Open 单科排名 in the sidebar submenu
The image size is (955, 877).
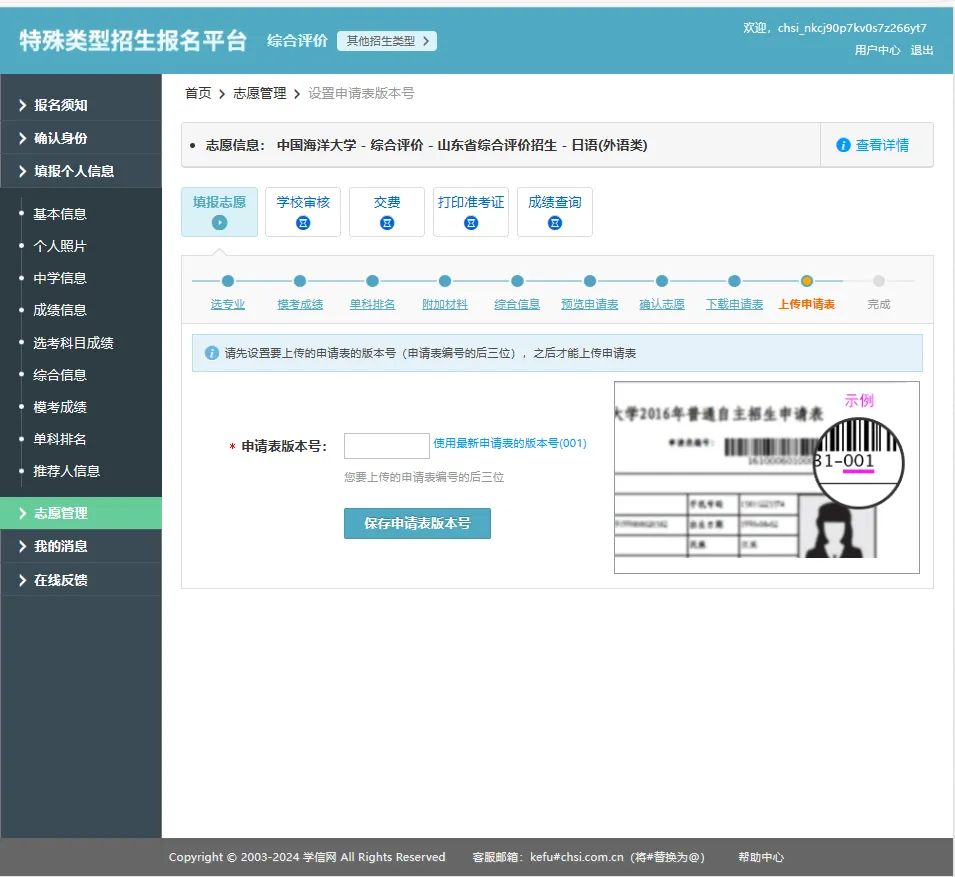pyautogui.click(x=60, y=439)
